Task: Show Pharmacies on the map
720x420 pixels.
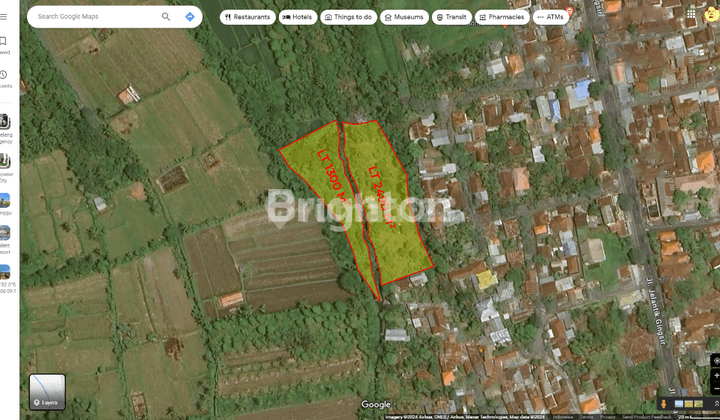Action: [502, 17]
